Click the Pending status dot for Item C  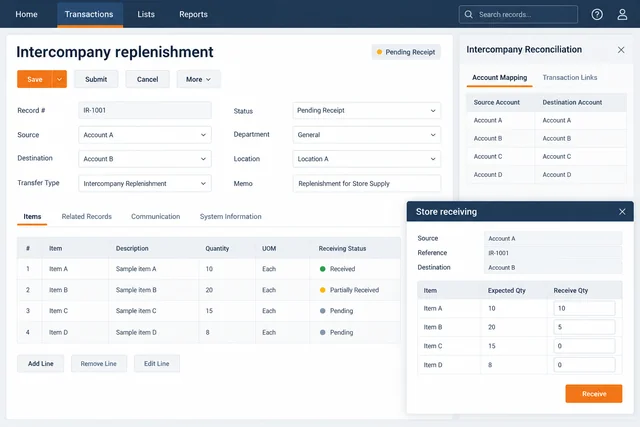point(322,311)
